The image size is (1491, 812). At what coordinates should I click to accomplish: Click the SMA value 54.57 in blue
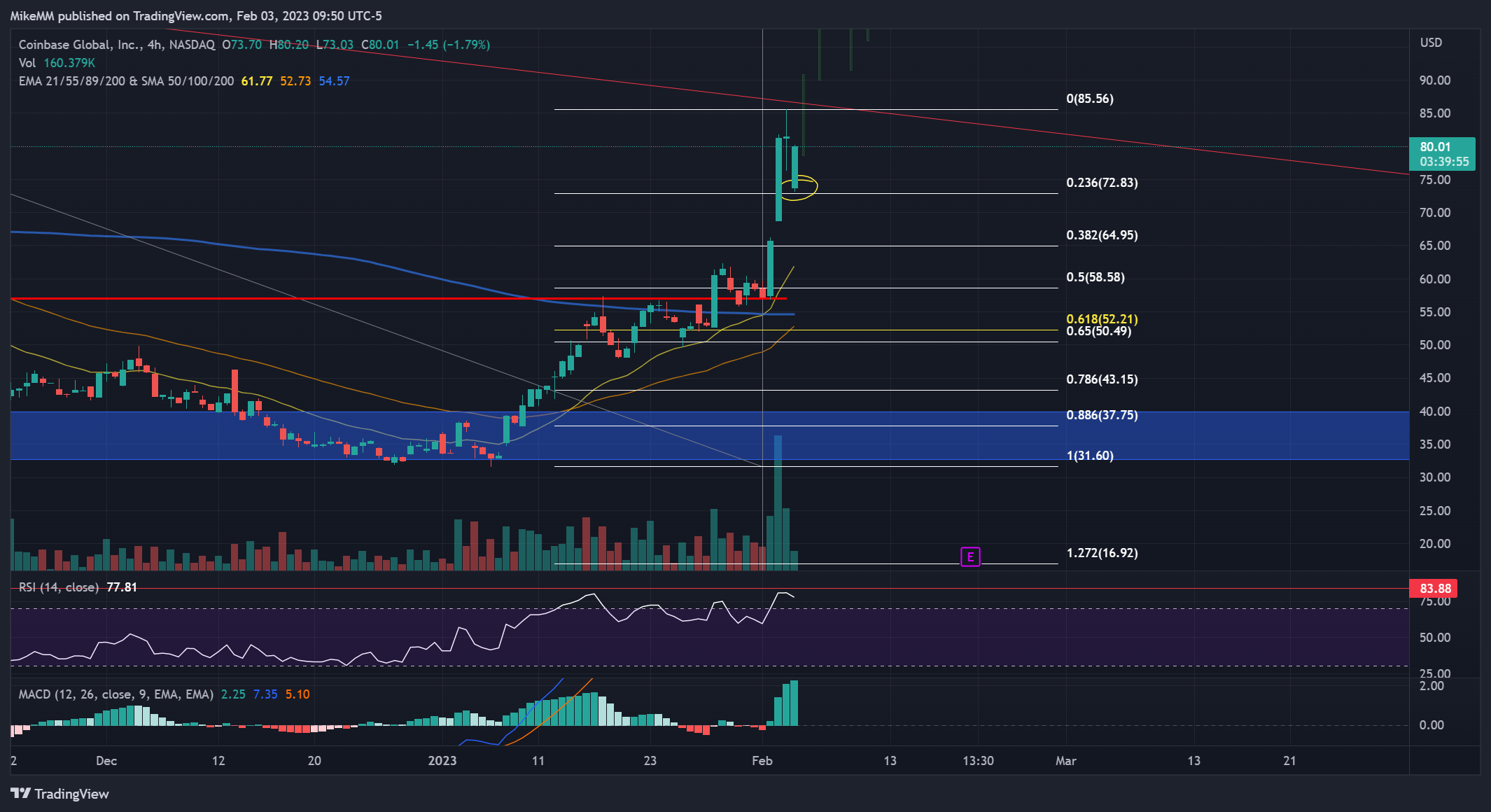(x=334, y=81)
